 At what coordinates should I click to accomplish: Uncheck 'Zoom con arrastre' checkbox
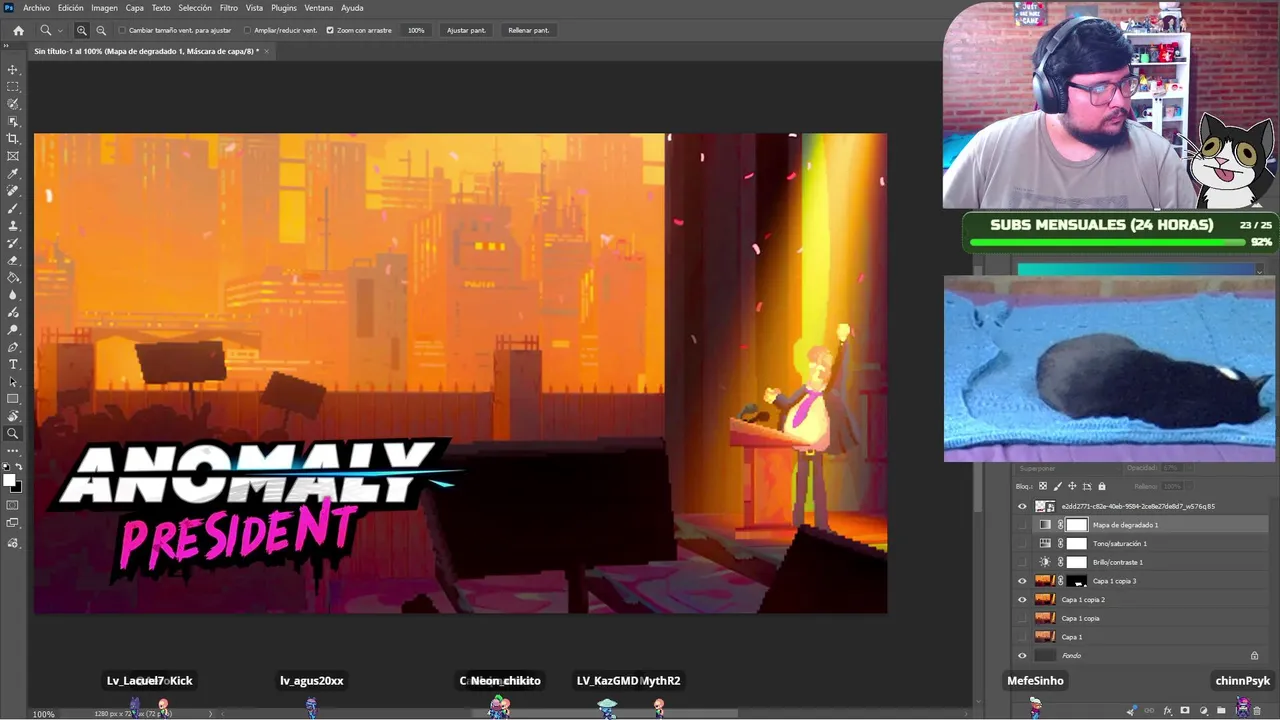click(330, 30)
